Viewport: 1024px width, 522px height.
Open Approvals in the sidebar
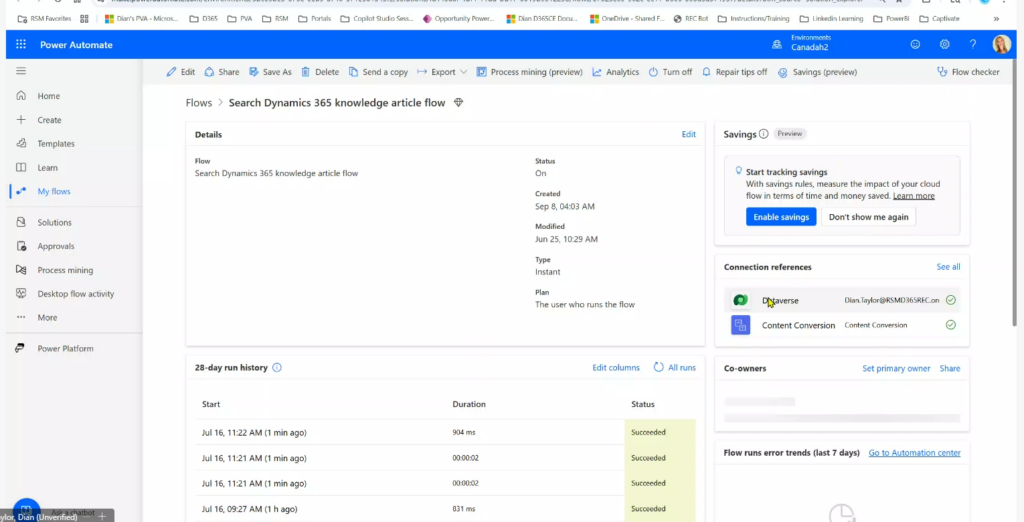point(56,246)
